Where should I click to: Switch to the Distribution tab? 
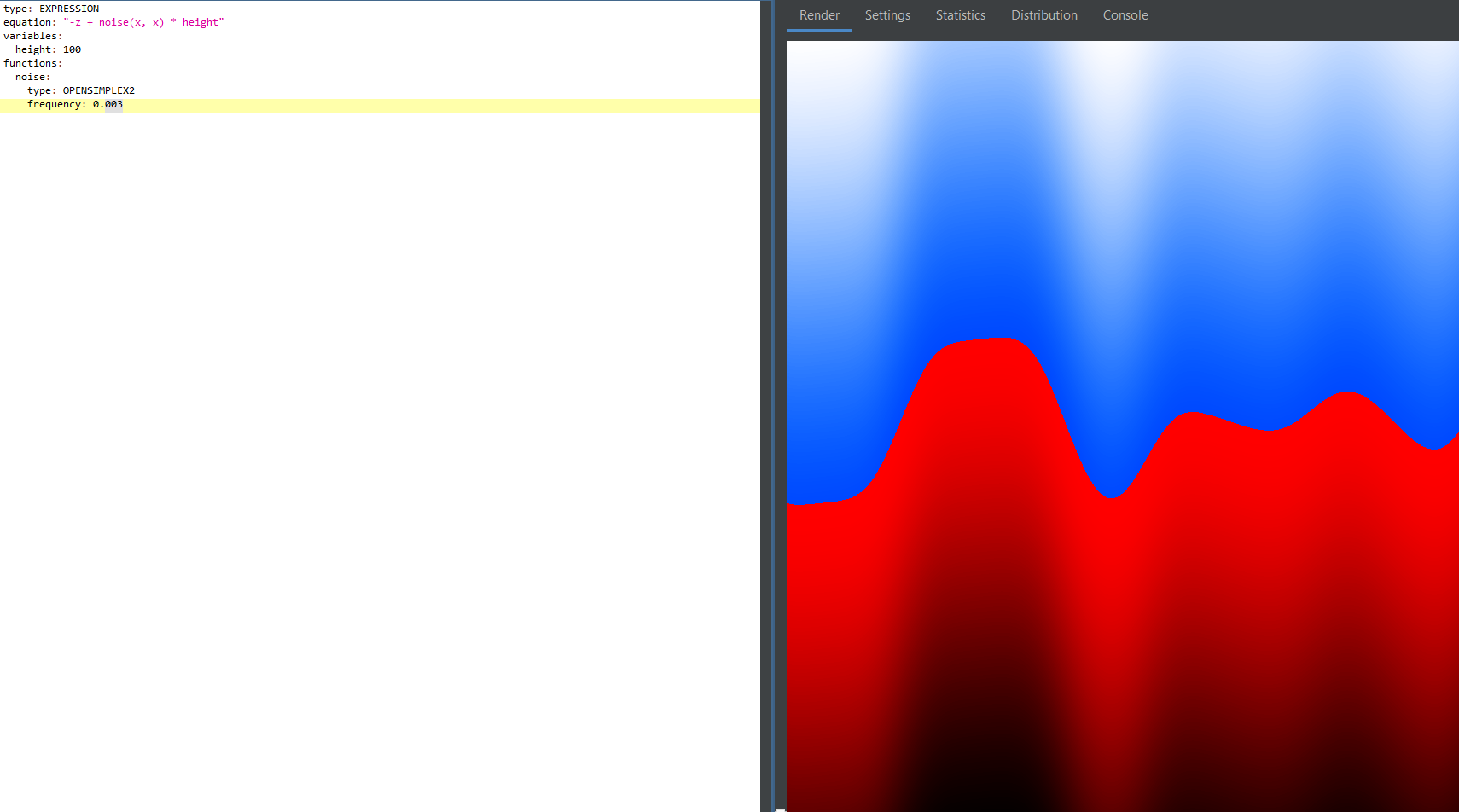(x=1043, y=14)
